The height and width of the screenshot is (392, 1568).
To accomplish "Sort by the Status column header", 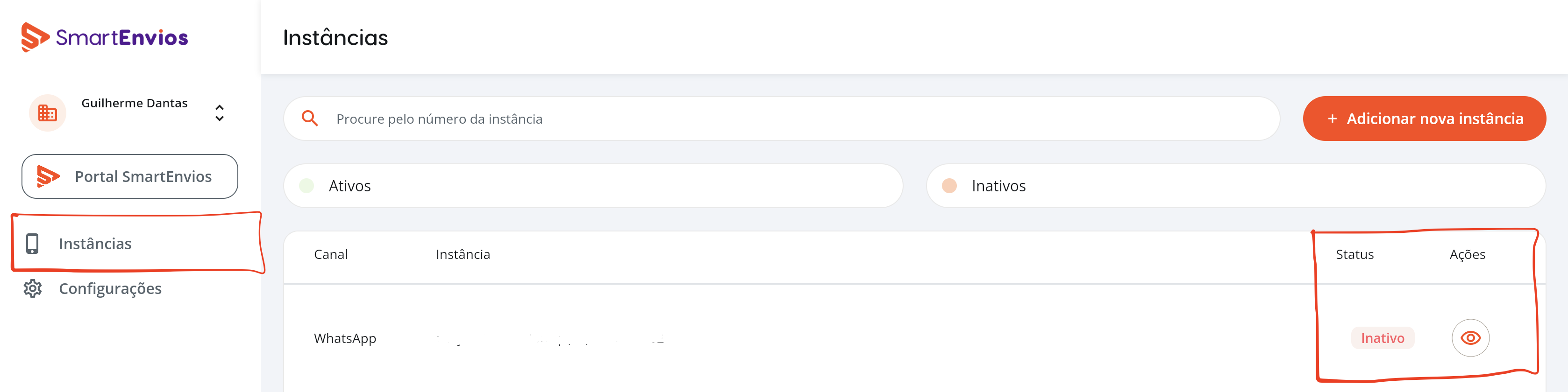I will (x=1354, y=255).
